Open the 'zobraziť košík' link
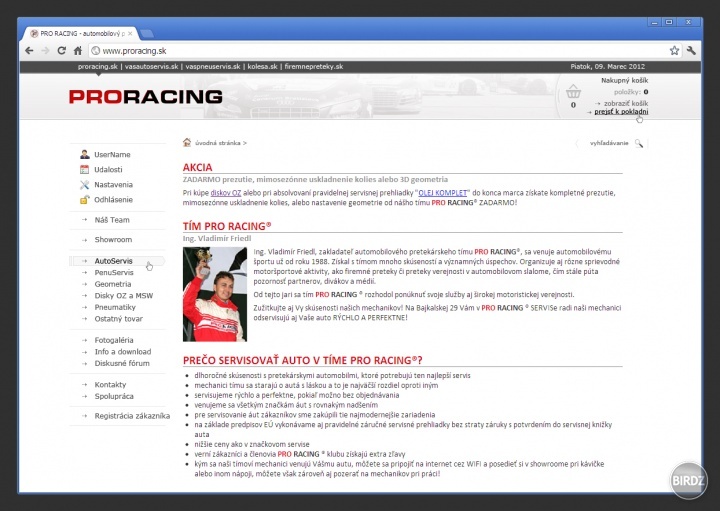The height and width of the screenshot is (511, 720). pos(626,103)
